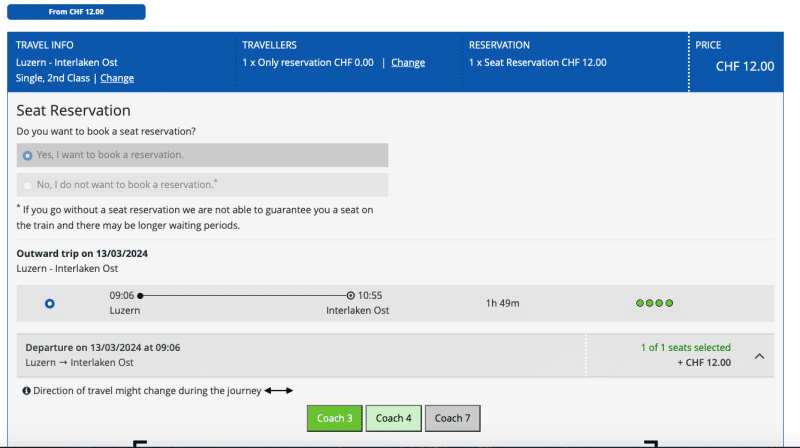800x448 pixels.
Task: Switch to Coach 3 tab
Action: pos(335,418)
